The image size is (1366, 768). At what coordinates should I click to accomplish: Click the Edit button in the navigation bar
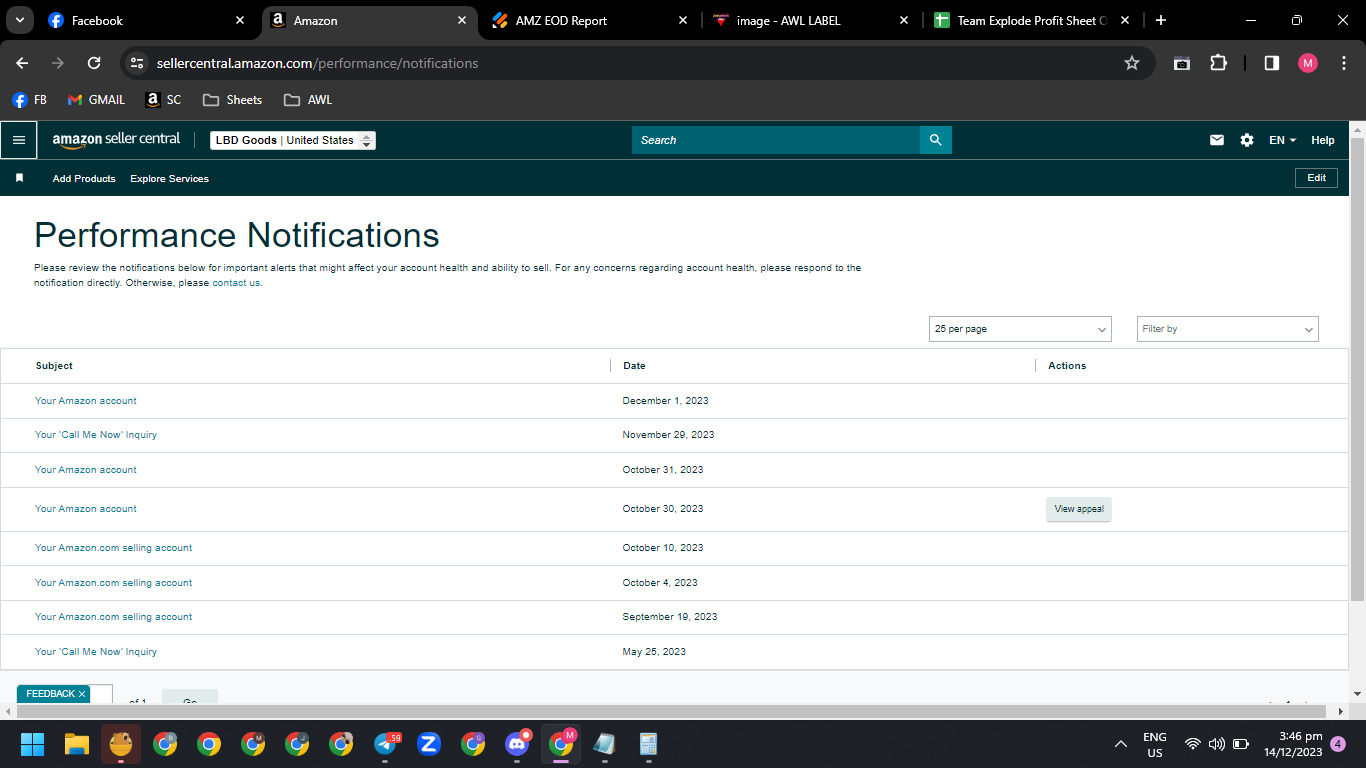pyautogui.click(x=1316, y=178)
